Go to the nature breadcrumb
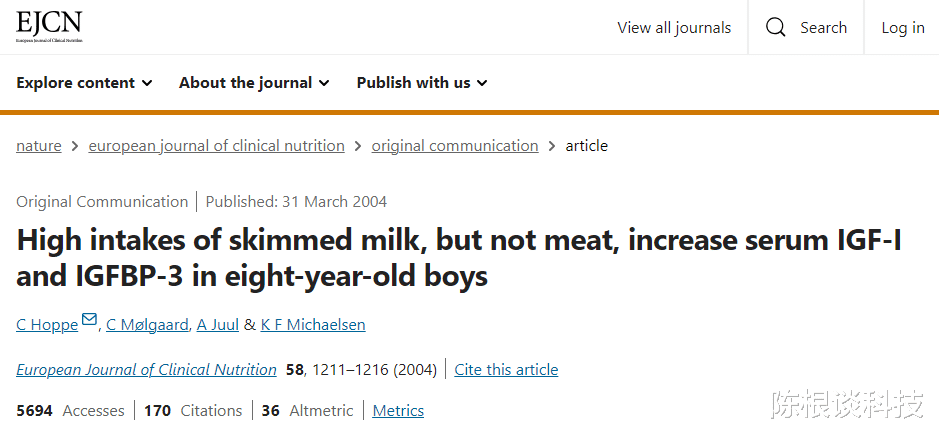Image resolution: width=939 pixels, height=439 pixels. click(x=39, y=146)
